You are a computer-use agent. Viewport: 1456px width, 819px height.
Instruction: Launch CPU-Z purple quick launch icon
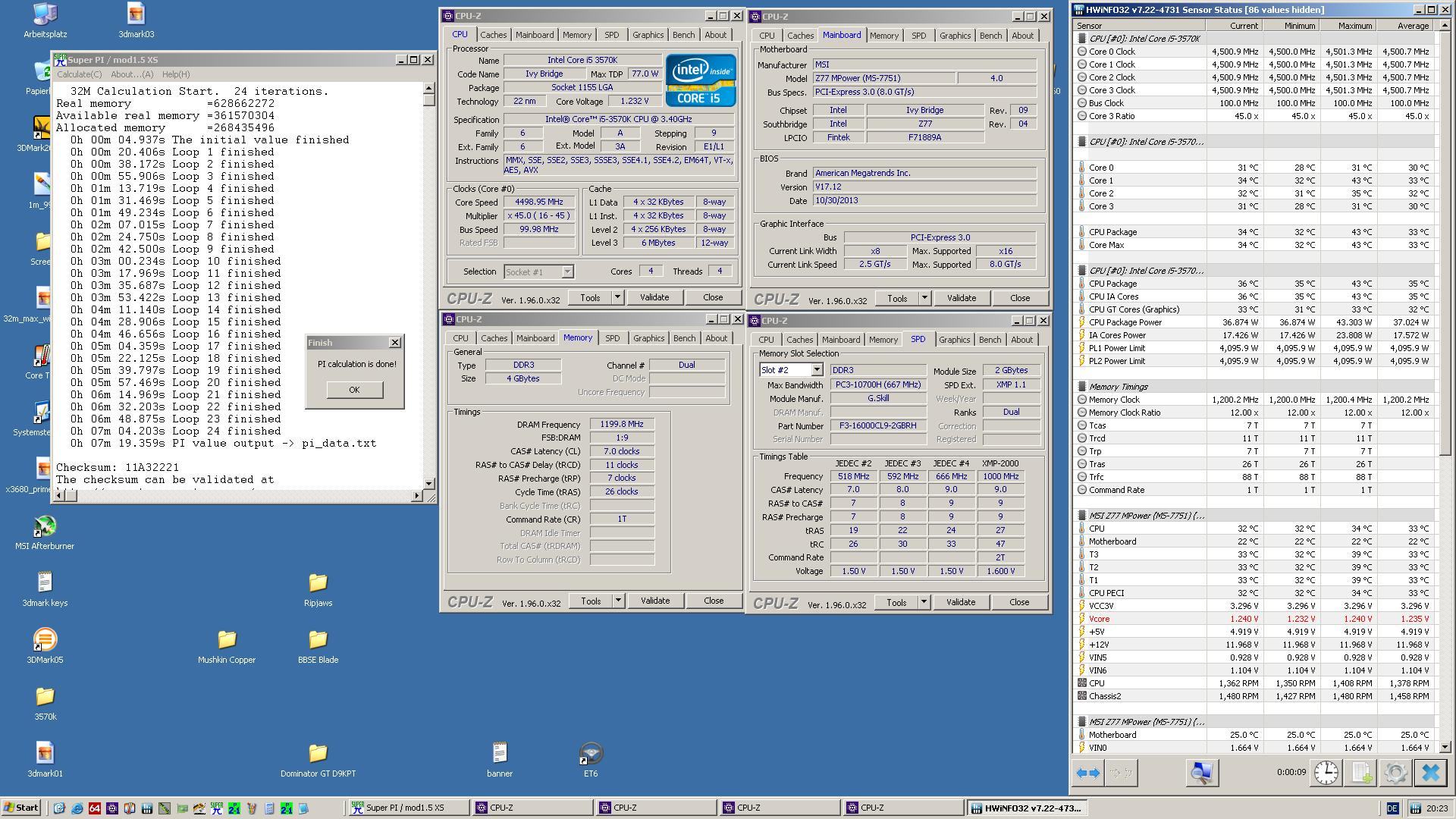point(112,808)
